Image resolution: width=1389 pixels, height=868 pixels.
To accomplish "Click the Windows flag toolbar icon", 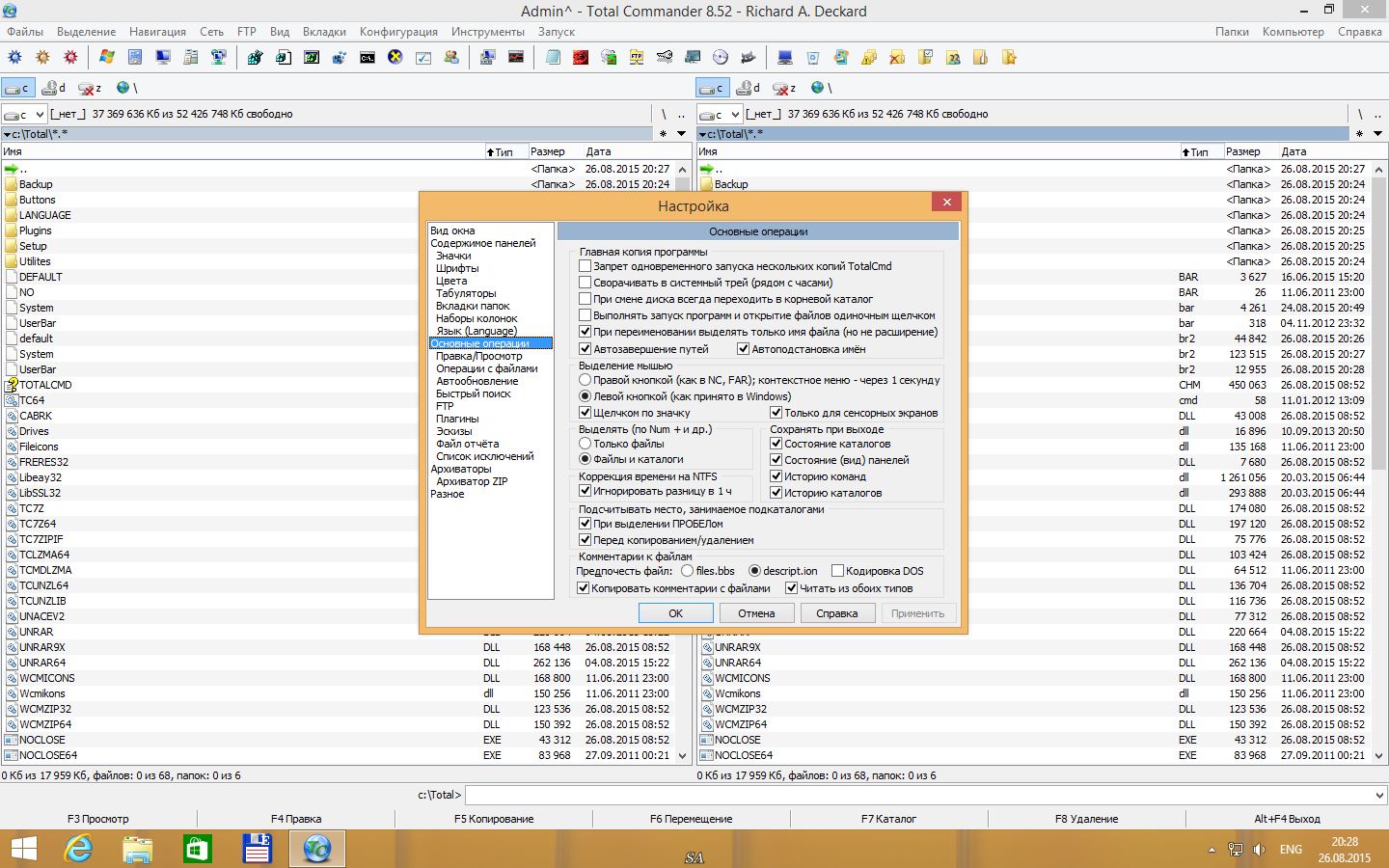I will pyautogui.click(x=107, y=58).
